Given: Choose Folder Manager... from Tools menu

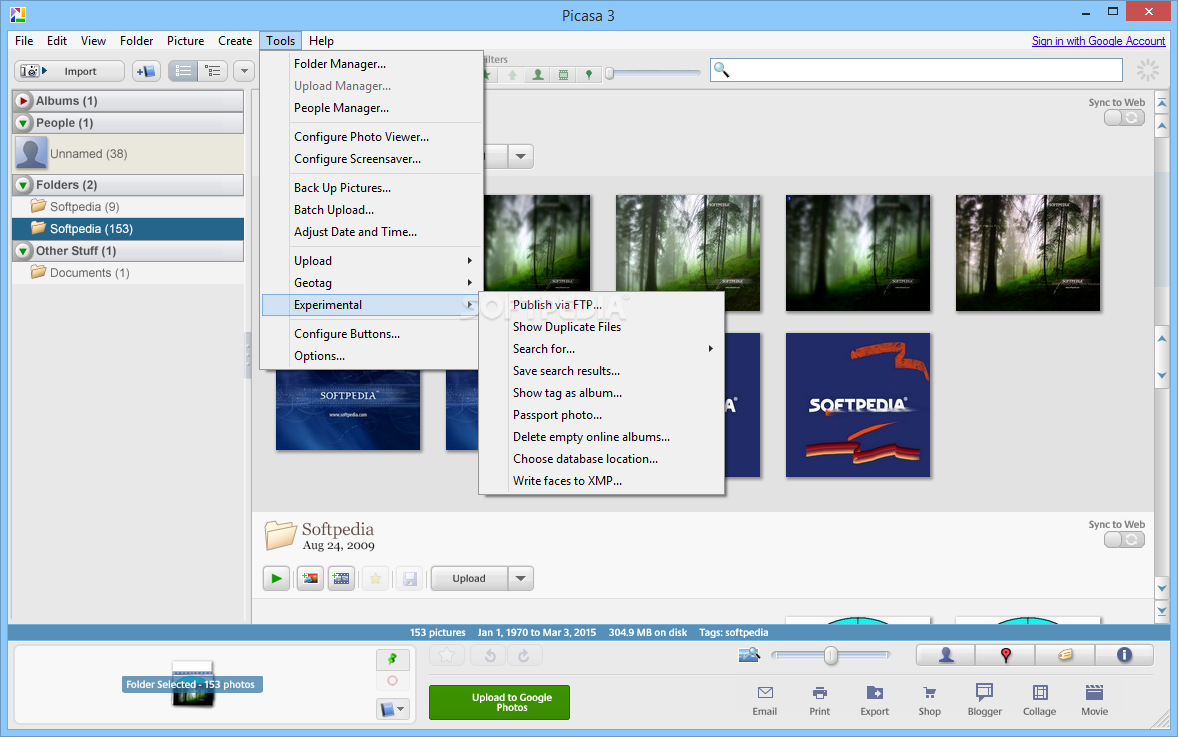Looking at the screenshot, I should click(371, 64).
